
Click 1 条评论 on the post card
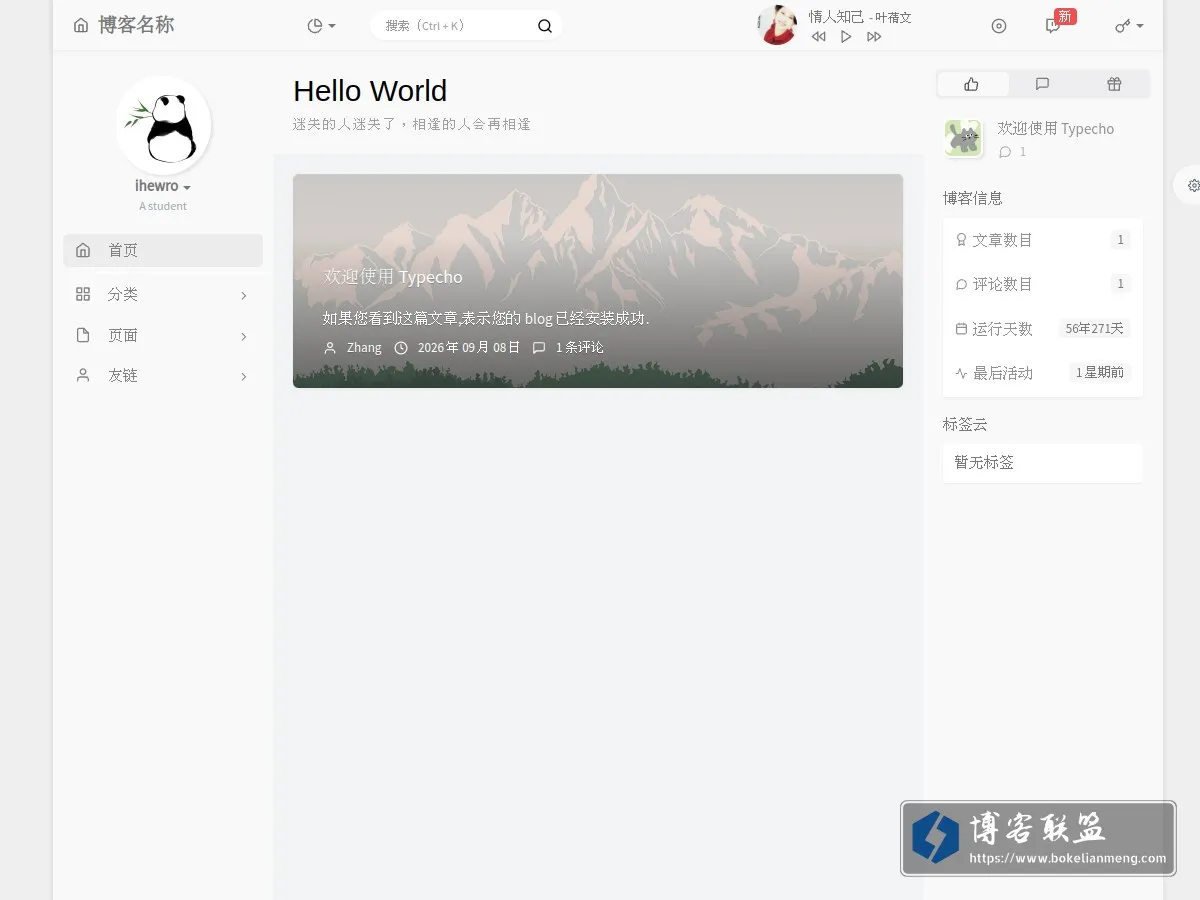coord(580,348)
